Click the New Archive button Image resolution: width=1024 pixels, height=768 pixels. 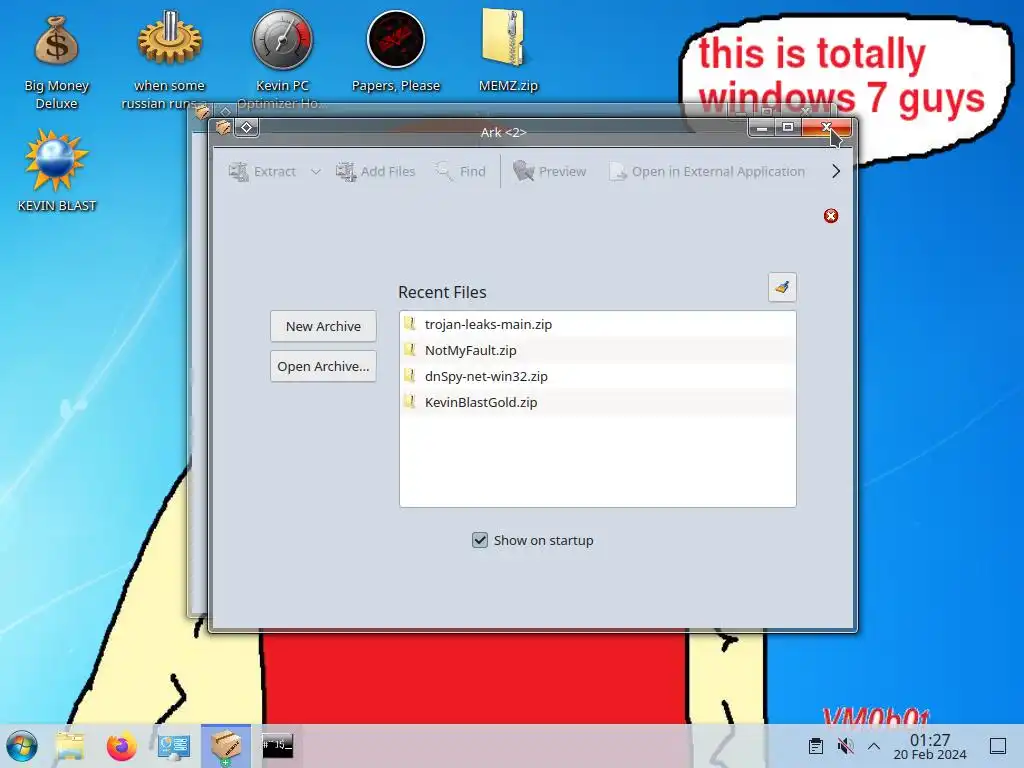pos(323,326)
